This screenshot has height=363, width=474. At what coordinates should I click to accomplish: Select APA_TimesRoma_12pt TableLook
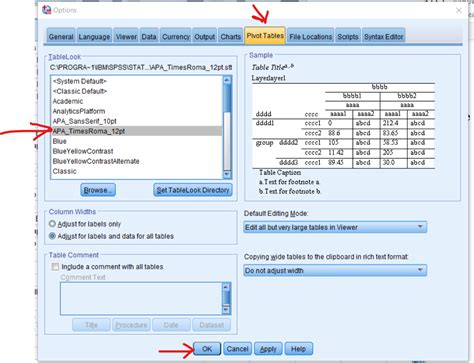136,131
